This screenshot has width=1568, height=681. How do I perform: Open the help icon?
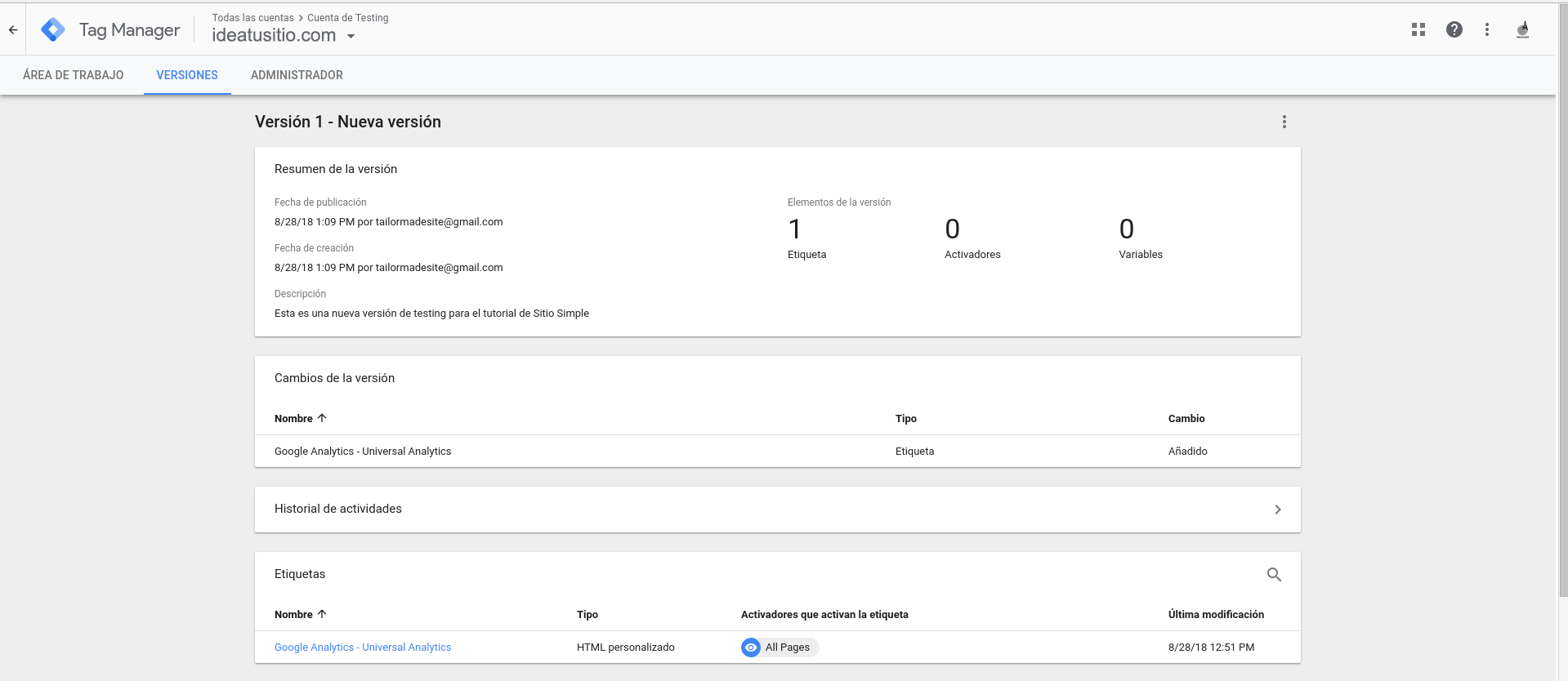pos(1454,29)
